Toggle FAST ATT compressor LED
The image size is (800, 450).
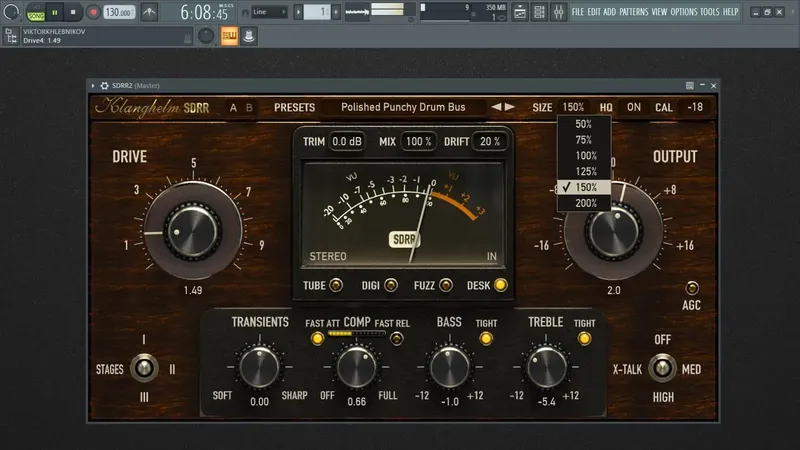pos(317,338)
